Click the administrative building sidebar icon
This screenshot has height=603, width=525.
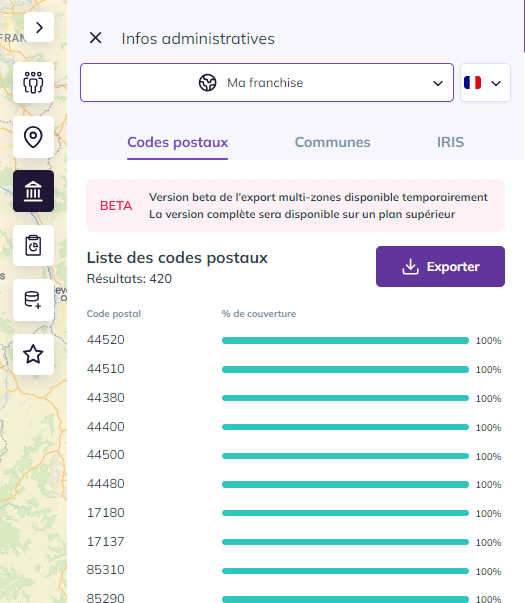pyautogui.click(x=33, y=191)
